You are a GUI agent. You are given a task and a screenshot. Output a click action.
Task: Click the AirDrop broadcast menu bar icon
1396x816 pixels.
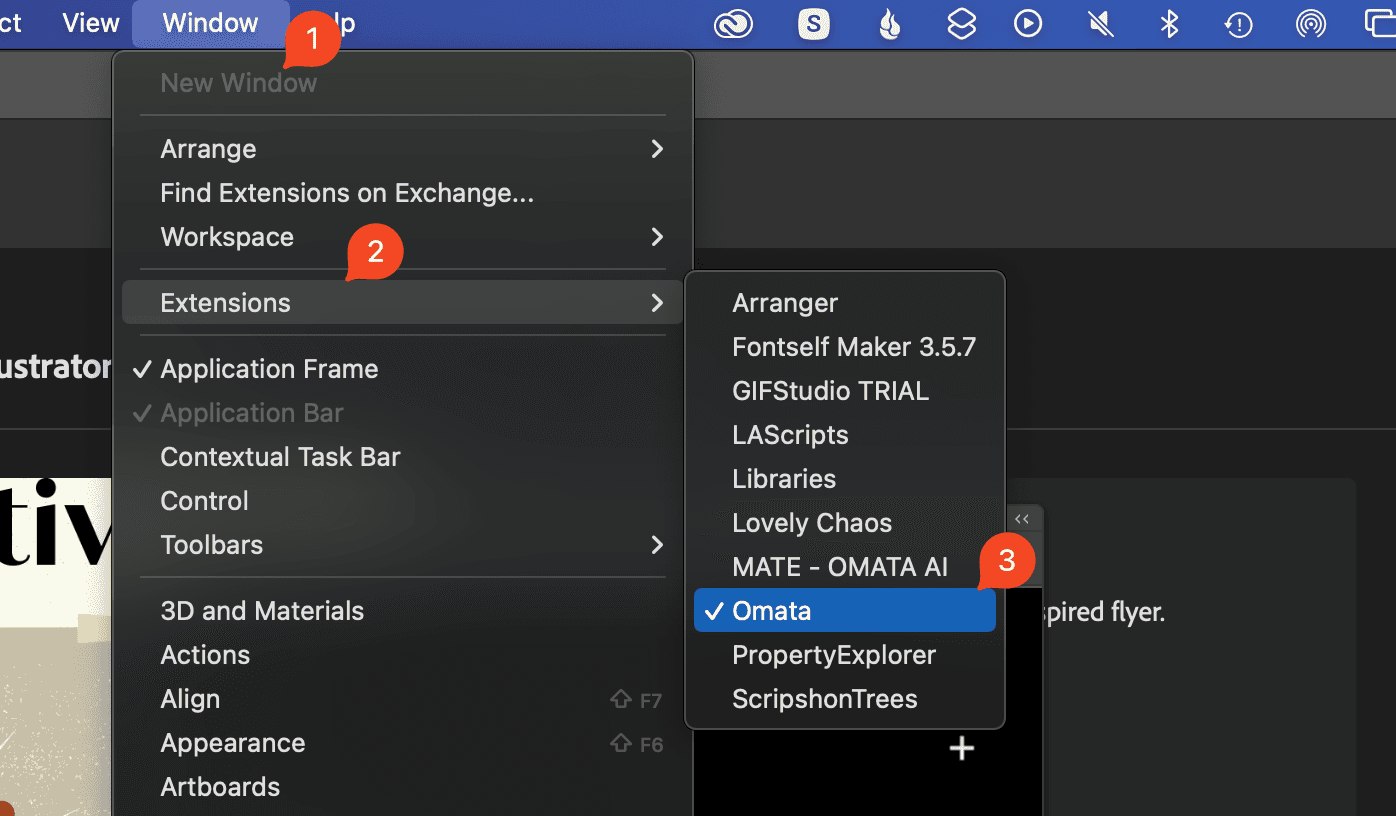[1311, 24]
